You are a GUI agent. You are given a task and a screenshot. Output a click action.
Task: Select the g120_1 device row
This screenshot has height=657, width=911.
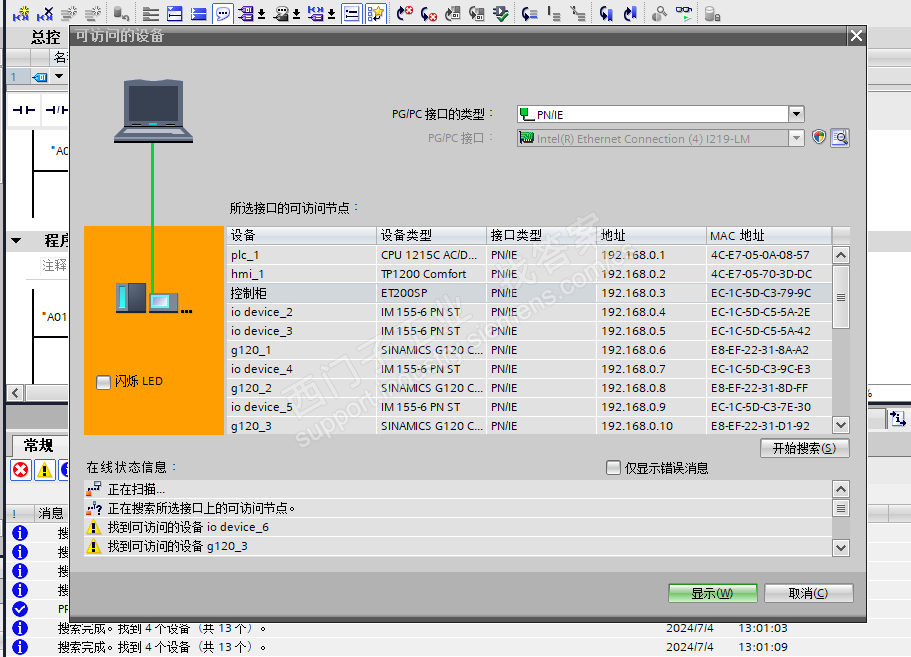529,350
